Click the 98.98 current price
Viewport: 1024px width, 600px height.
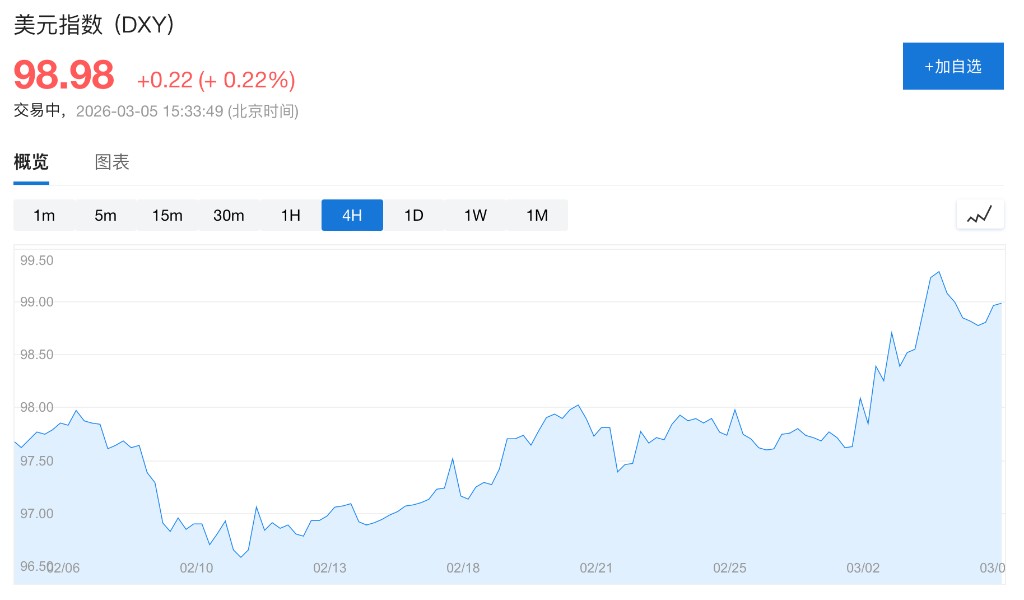tap(64, 76)
